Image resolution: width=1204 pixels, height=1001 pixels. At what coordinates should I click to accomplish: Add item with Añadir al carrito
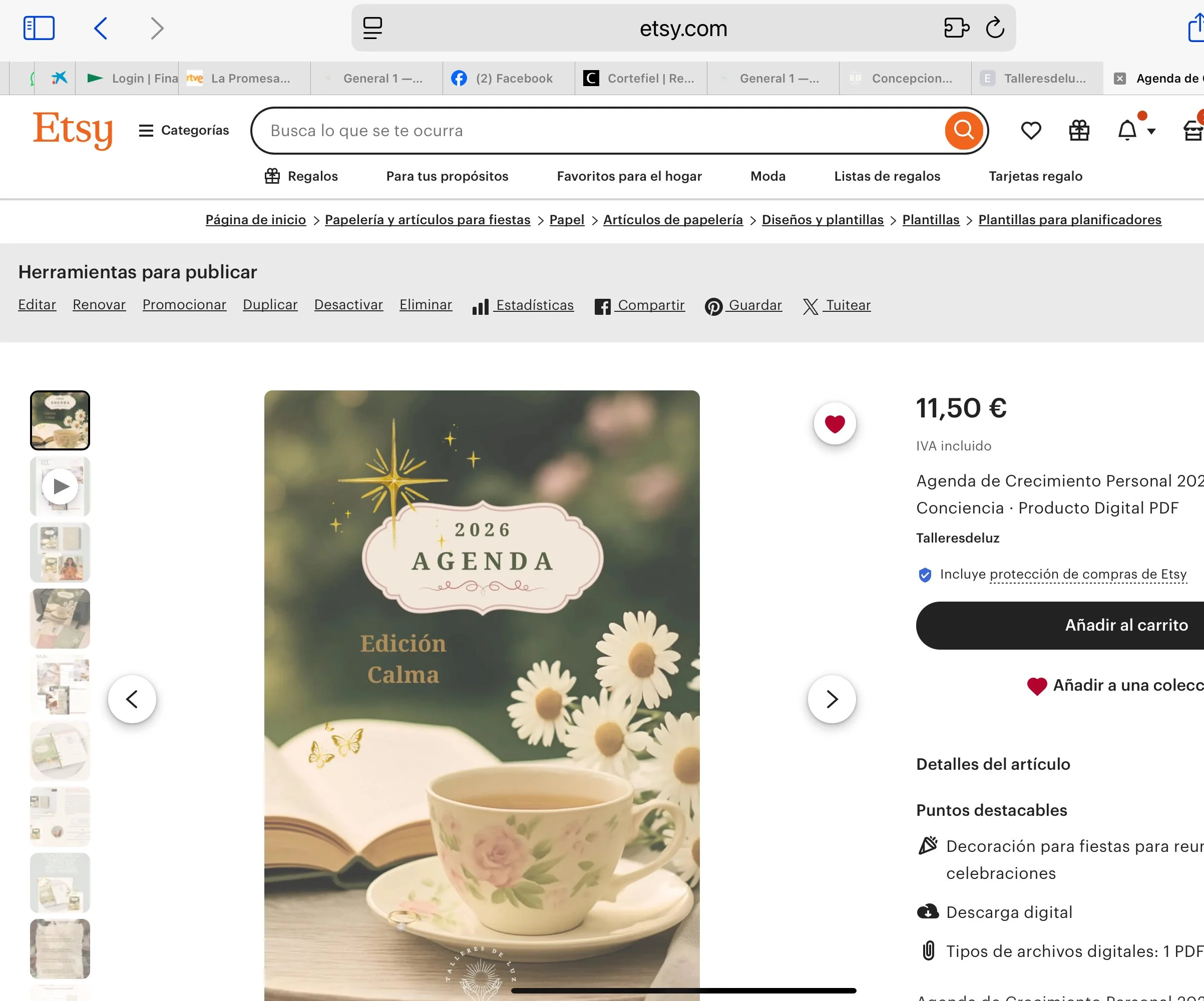pos(1125,625)
